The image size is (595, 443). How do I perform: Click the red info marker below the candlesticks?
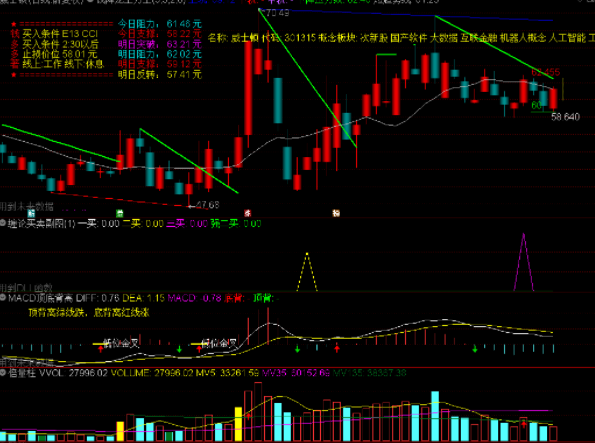point(247,213)
